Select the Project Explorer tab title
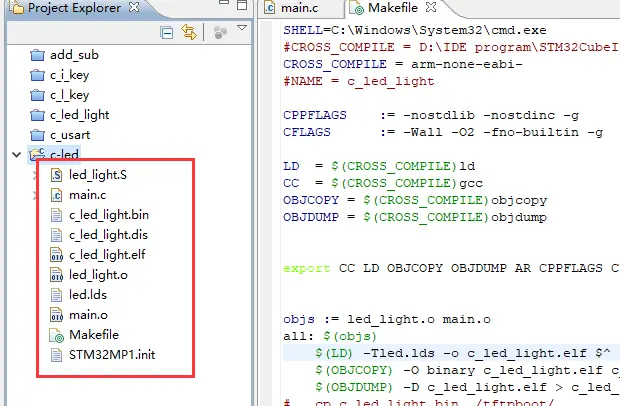Image resolution: width=620 pixels, height=406 pixels. (74, 8)
